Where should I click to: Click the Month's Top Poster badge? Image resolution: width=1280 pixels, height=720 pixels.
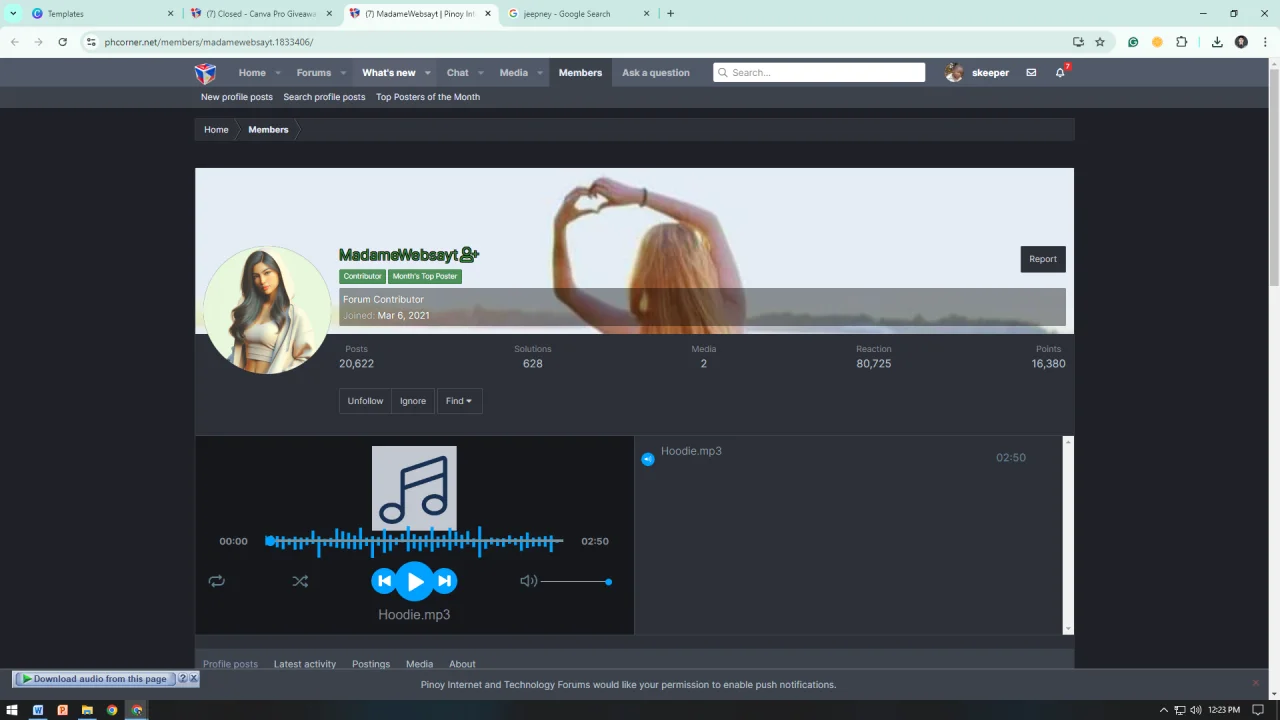[425, 276]
